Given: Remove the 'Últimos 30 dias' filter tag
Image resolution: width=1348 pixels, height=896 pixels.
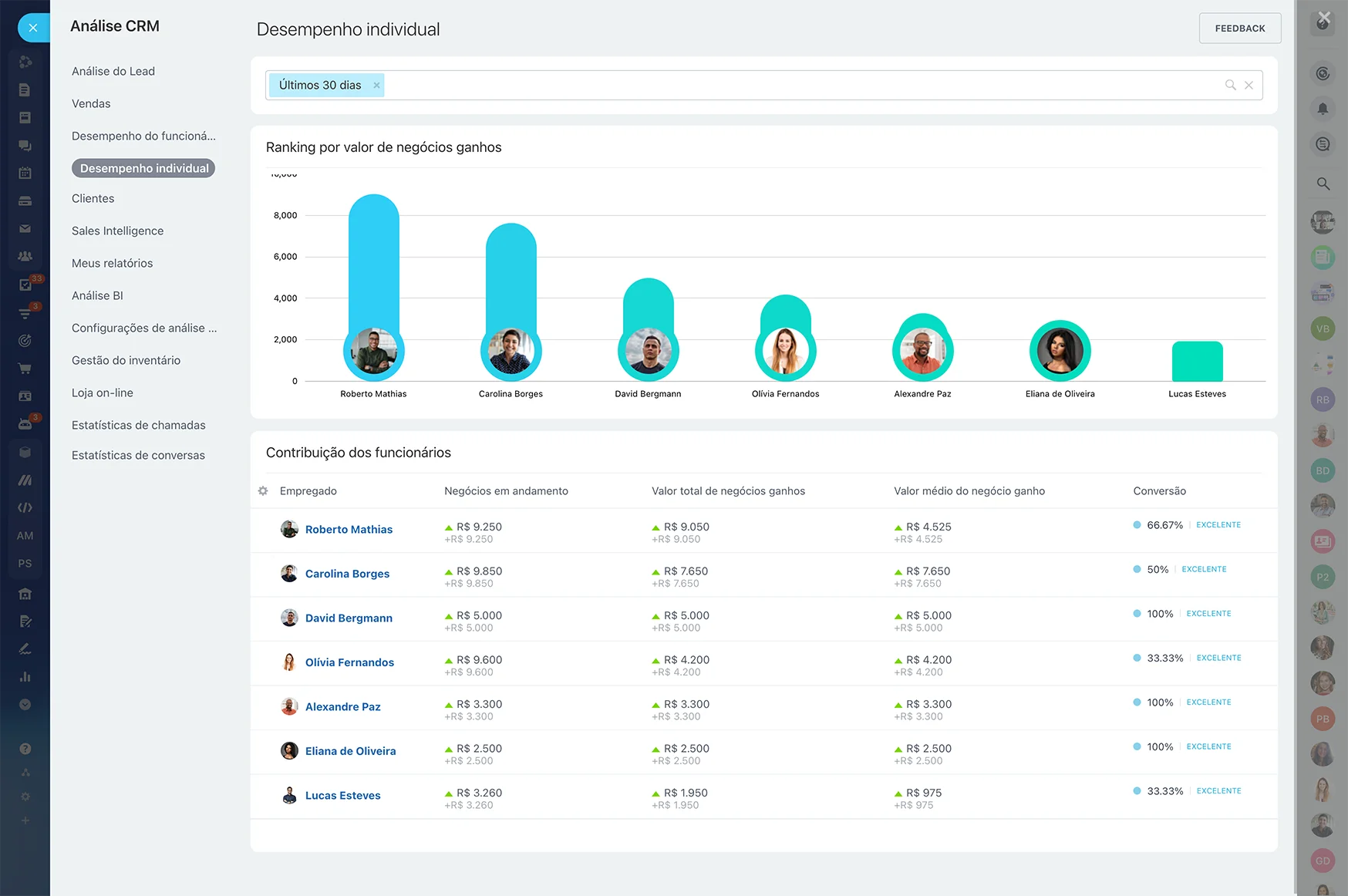Looking at the screenshot, I should tap(376, 86).
